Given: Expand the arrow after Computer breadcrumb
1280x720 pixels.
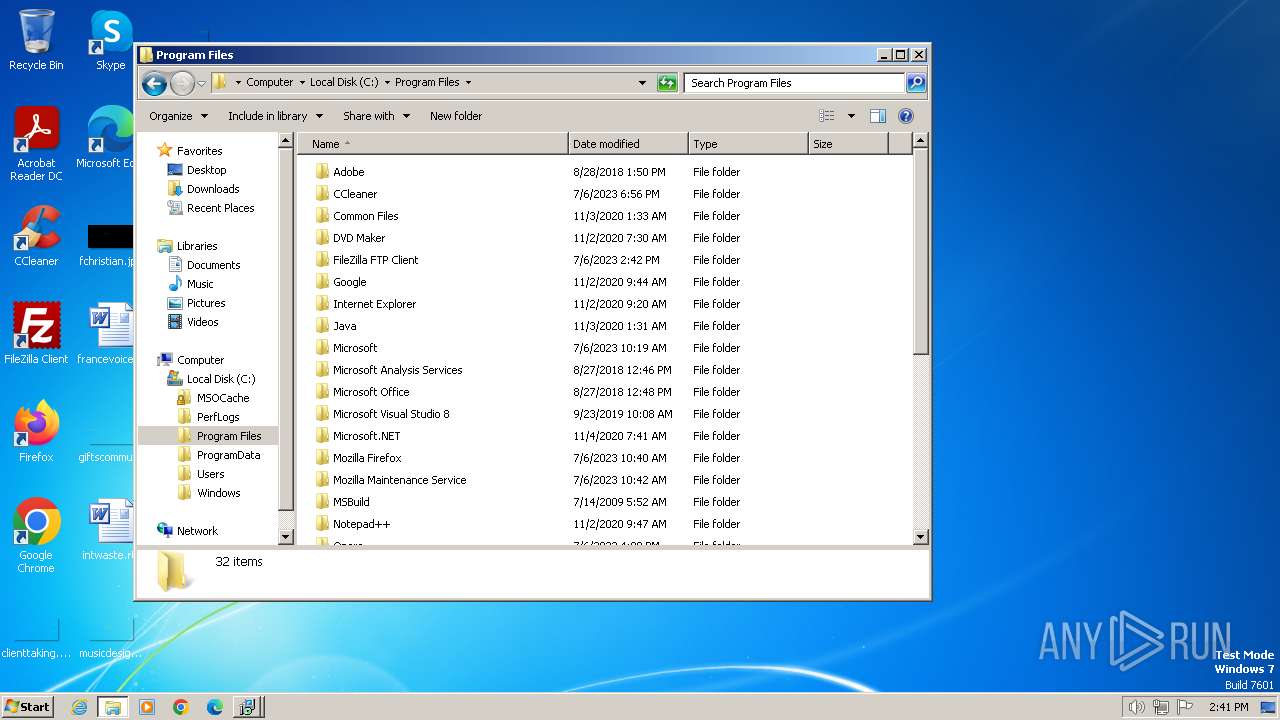Looking at the screenshot, I should coord(302,83).
